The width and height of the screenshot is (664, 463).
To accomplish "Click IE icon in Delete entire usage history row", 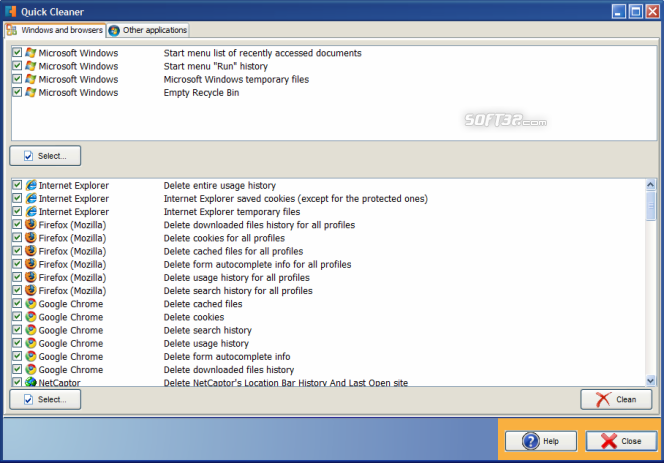I will pos(30,185).
